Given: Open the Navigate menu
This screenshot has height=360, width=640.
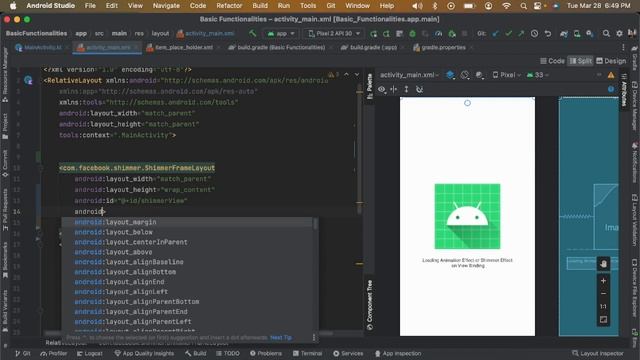Looking at the screenshot, I should point(166,6).
